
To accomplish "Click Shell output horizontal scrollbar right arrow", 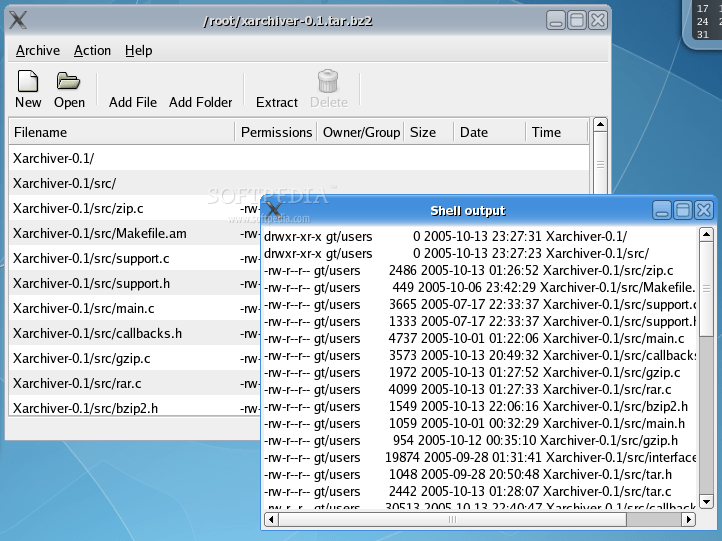I will (688, 519).
